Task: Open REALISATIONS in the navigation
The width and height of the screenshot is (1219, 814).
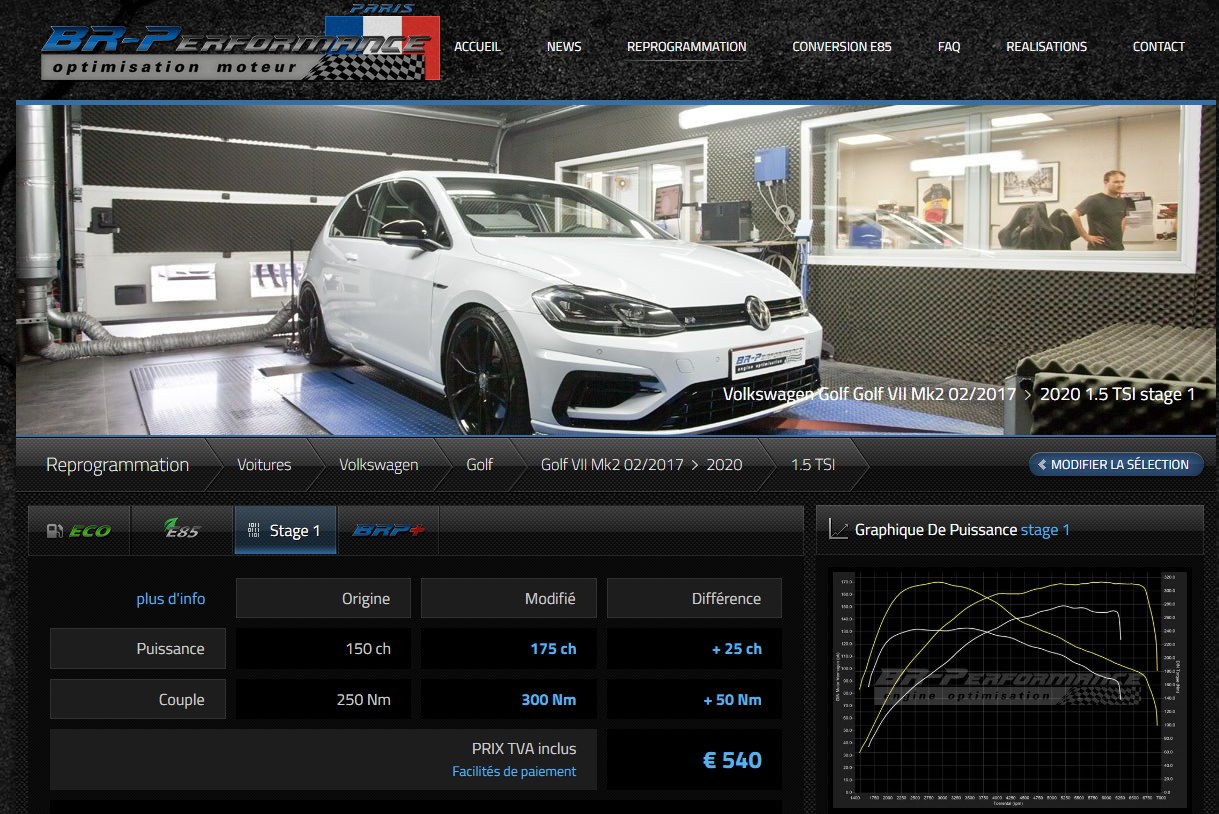Action: pos(1046,46)
